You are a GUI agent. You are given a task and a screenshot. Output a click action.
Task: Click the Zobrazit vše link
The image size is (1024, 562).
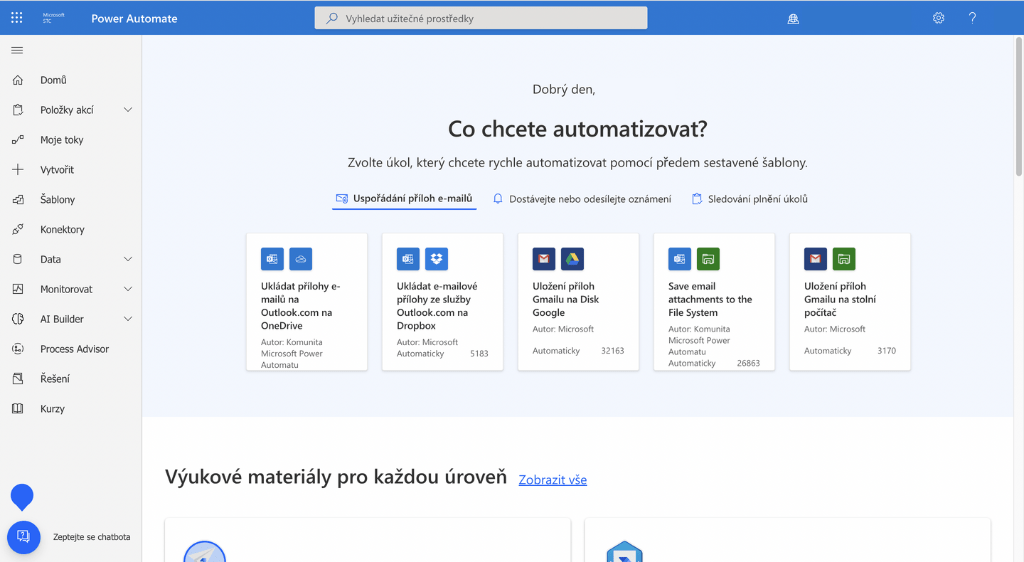(x=552, y=480)
